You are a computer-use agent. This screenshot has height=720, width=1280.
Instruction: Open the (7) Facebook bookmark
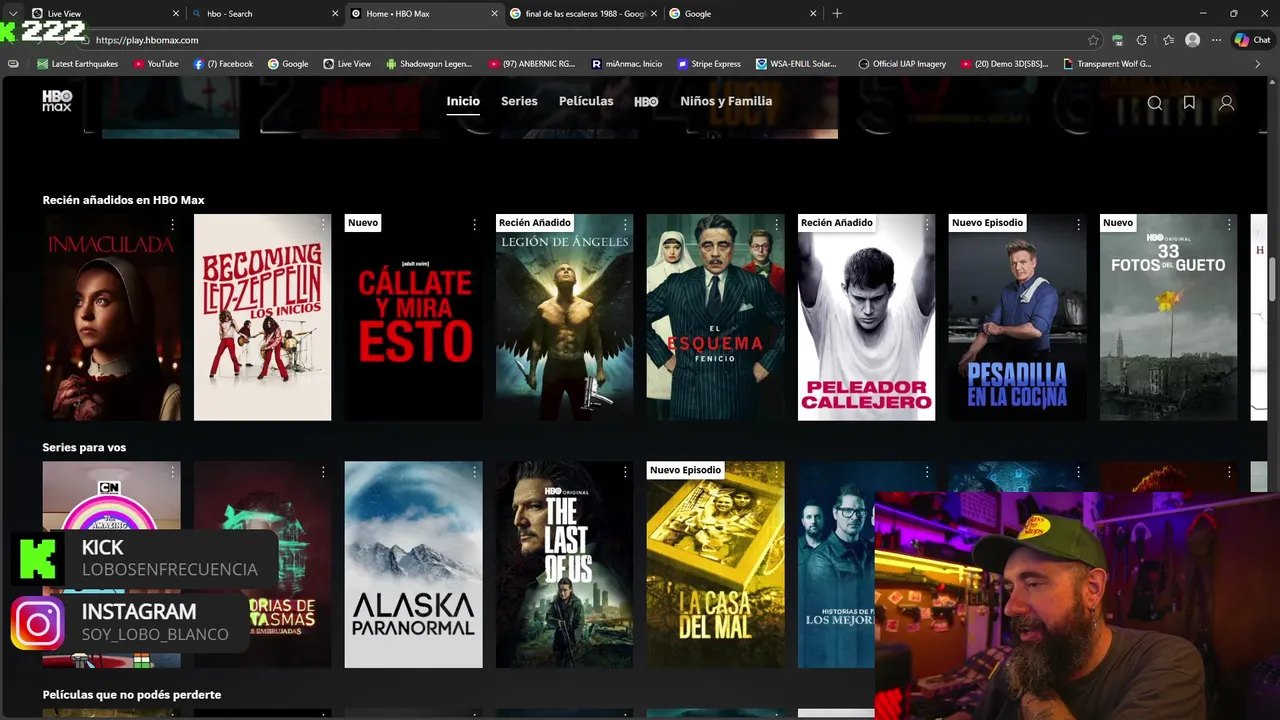click(223, 64)
